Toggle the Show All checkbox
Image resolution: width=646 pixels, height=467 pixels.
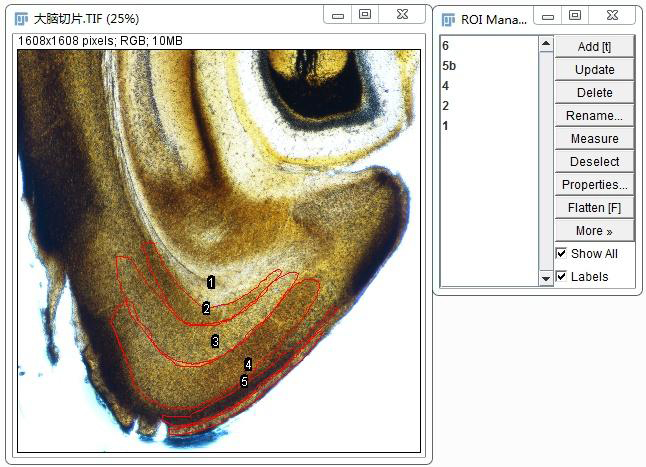(561, 254)
